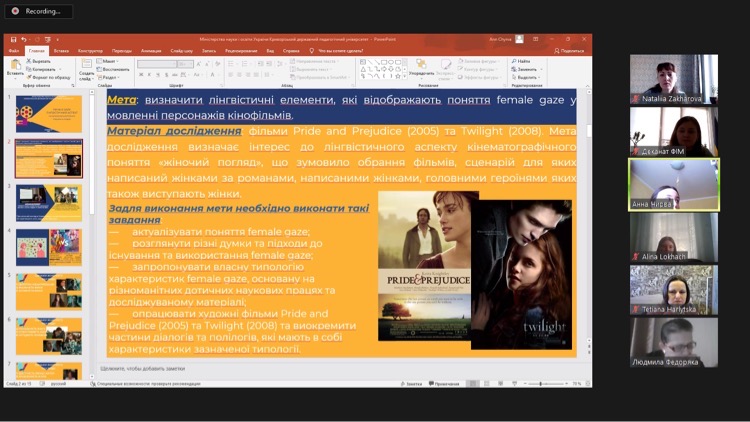Open Comments (Примечания) from the status bar
Screen dimensions: 750x422
(x=444, y=383)
